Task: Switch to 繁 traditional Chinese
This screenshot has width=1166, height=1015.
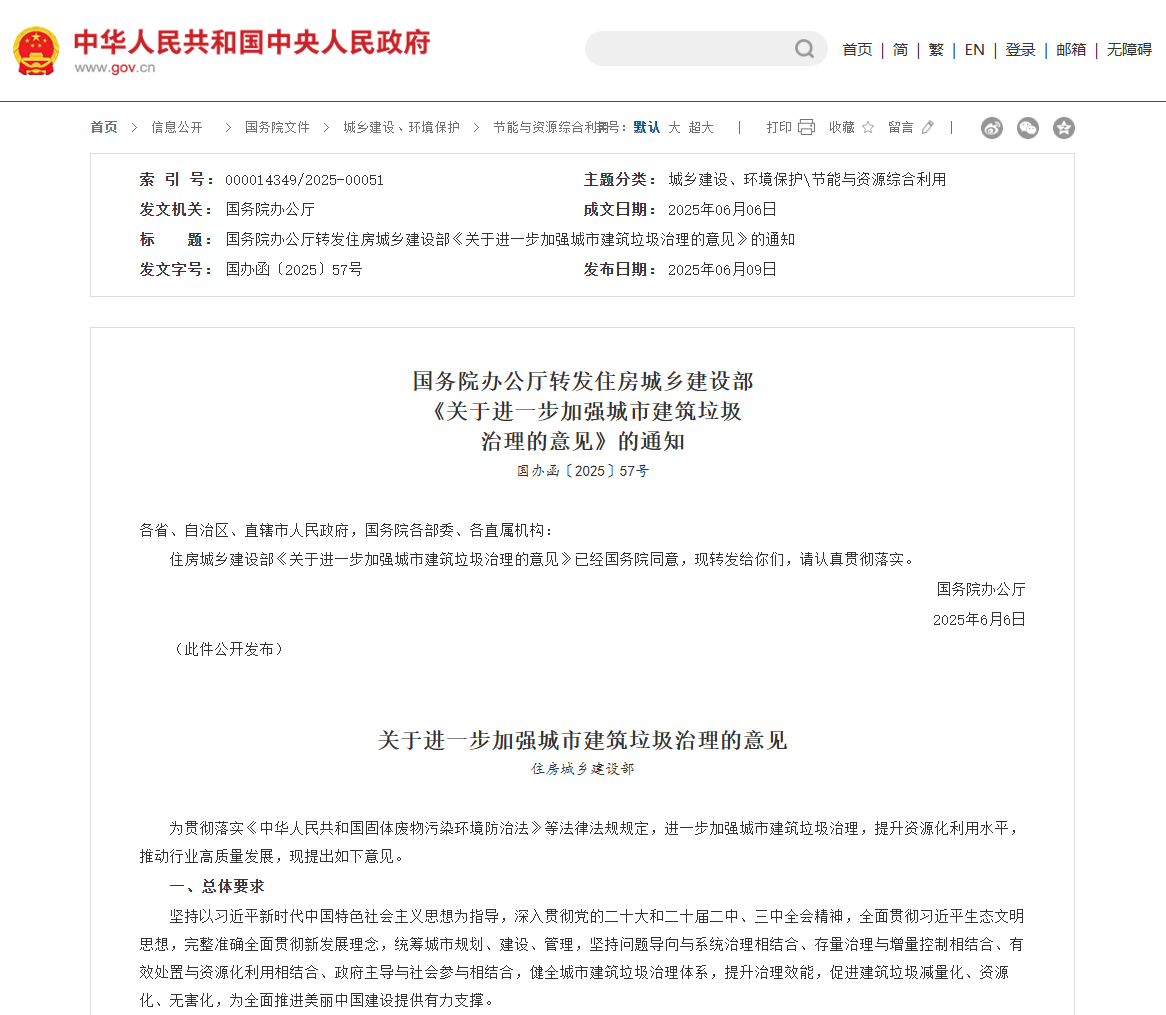Action: click(x=935, y=49)
